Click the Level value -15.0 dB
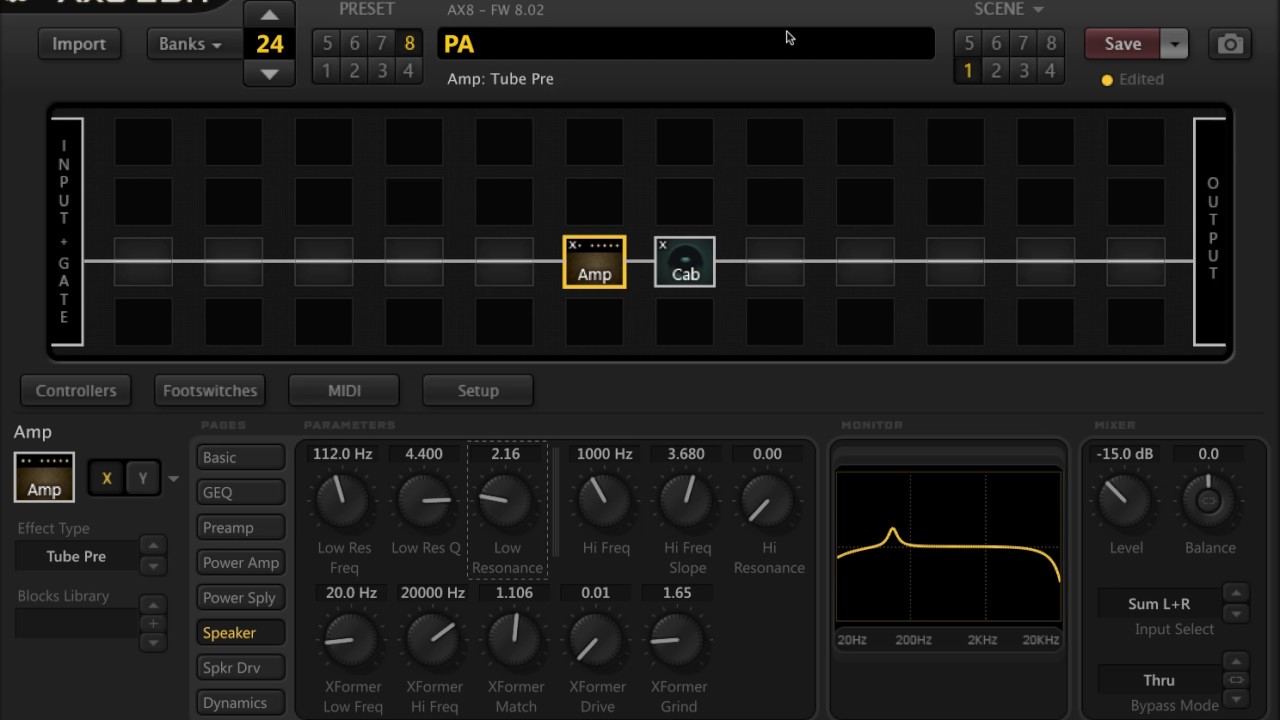Image resolution: width=1280 pixels, height=720 pixels. point(1125,454)
